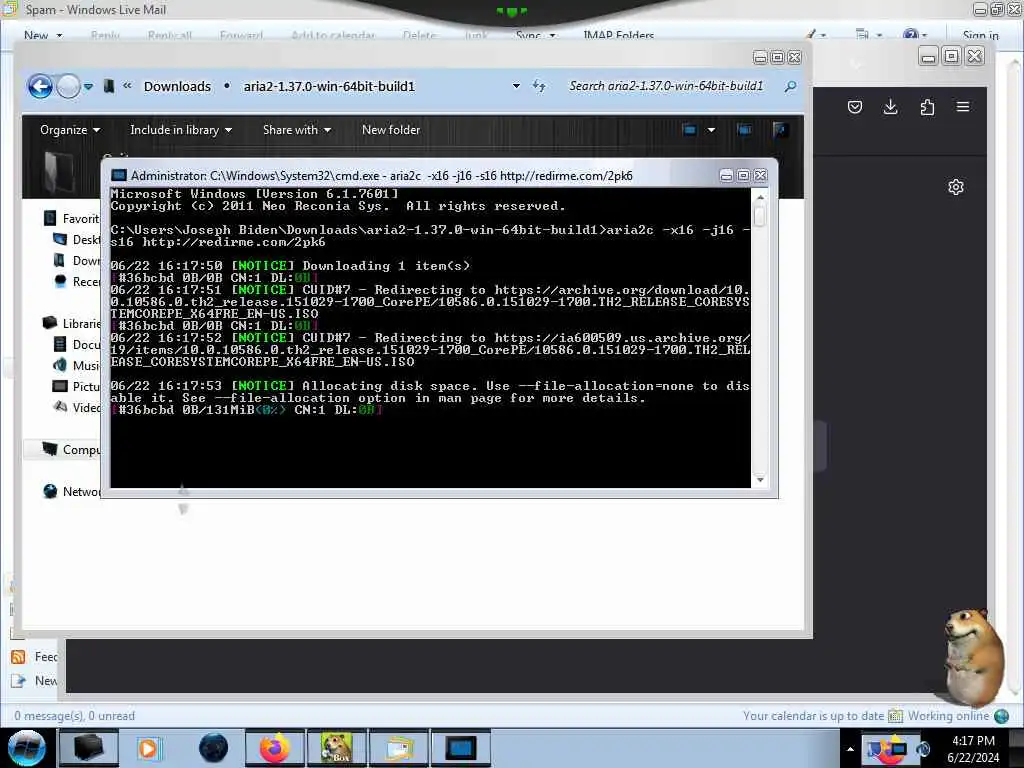
Task: Open the Box hamster taskbar app
Action: coord(336,748)
